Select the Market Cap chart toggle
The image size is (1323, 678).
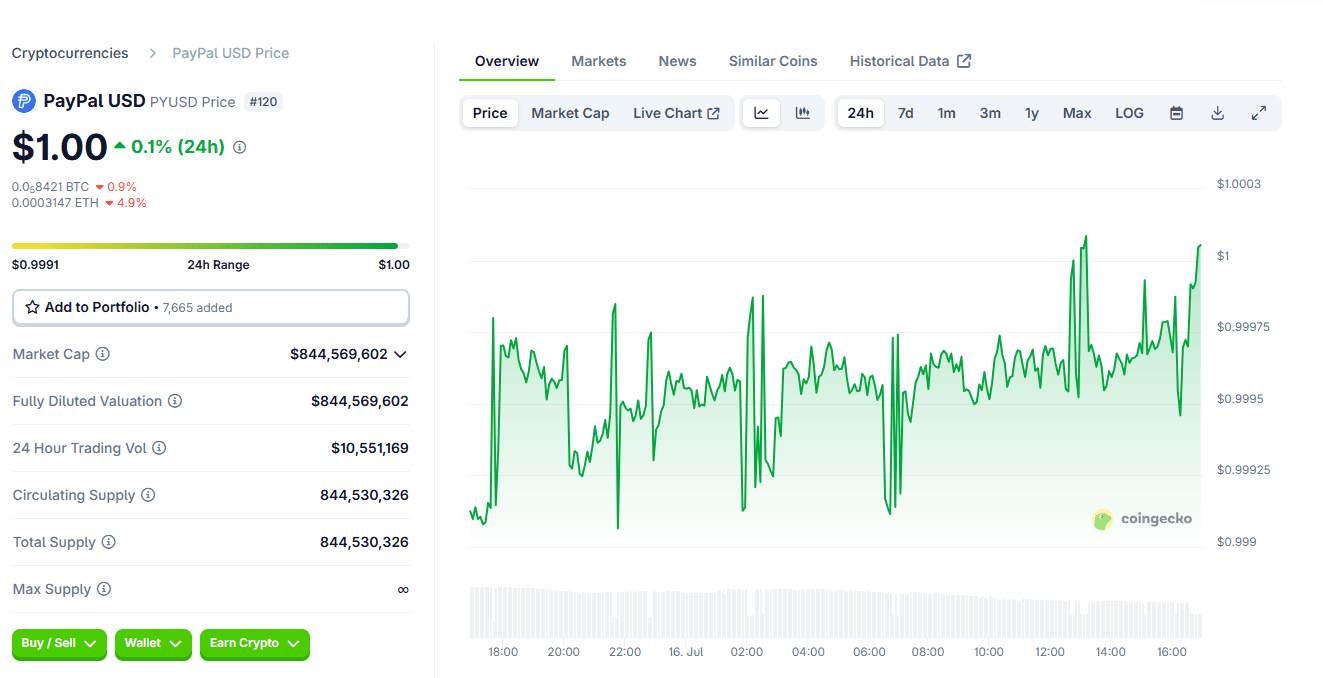pyautogui.click(x=570, y=113)
